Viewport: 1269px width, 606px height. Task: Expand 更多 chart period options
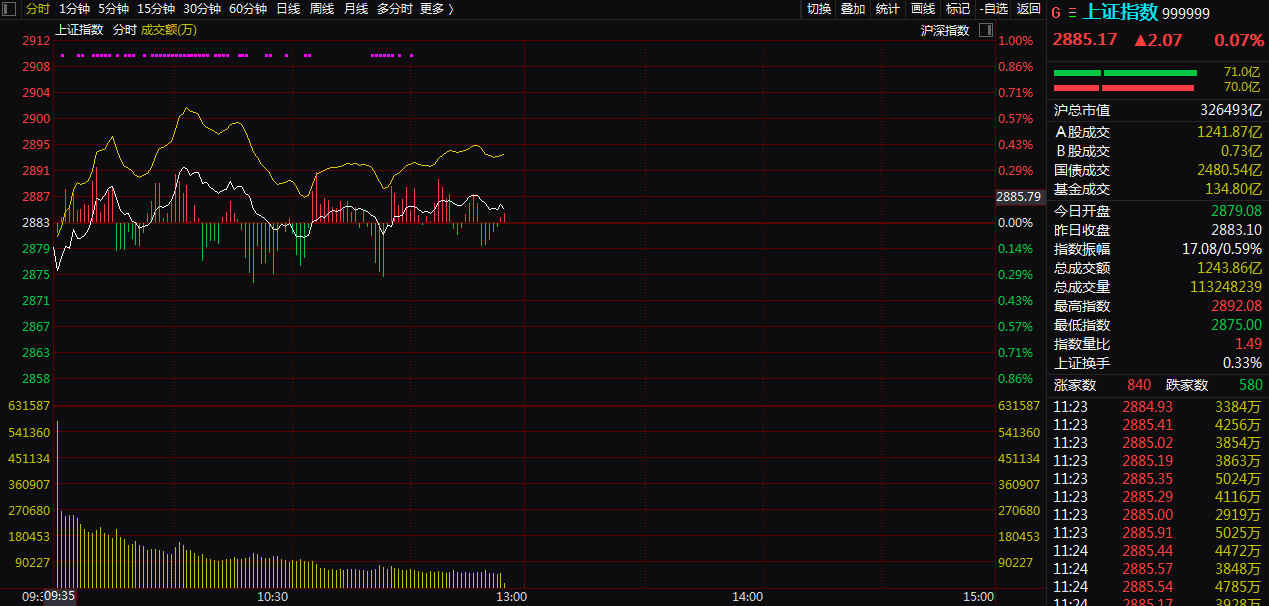pos(437,9)
